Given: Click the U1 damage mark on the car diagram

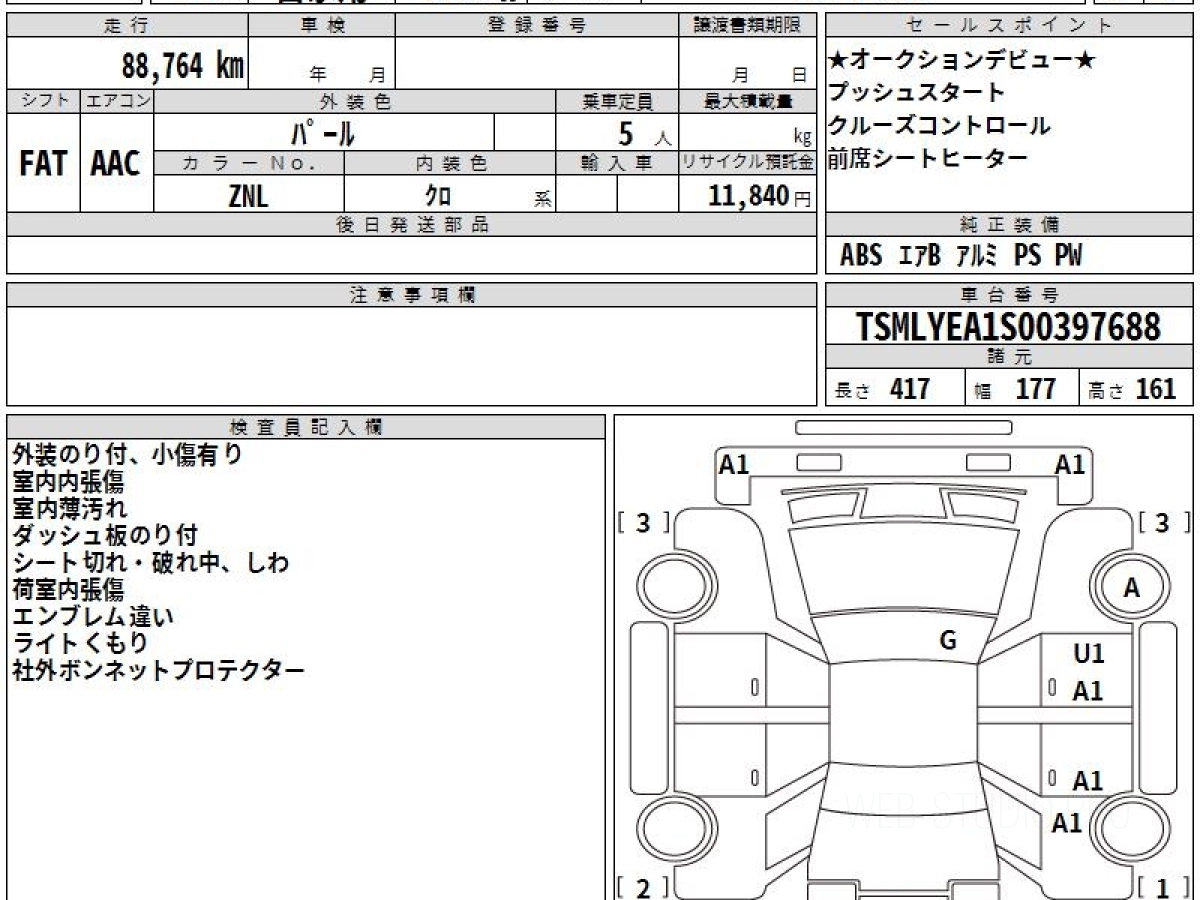Looking at the screenshot, I should coord(1089,654).
